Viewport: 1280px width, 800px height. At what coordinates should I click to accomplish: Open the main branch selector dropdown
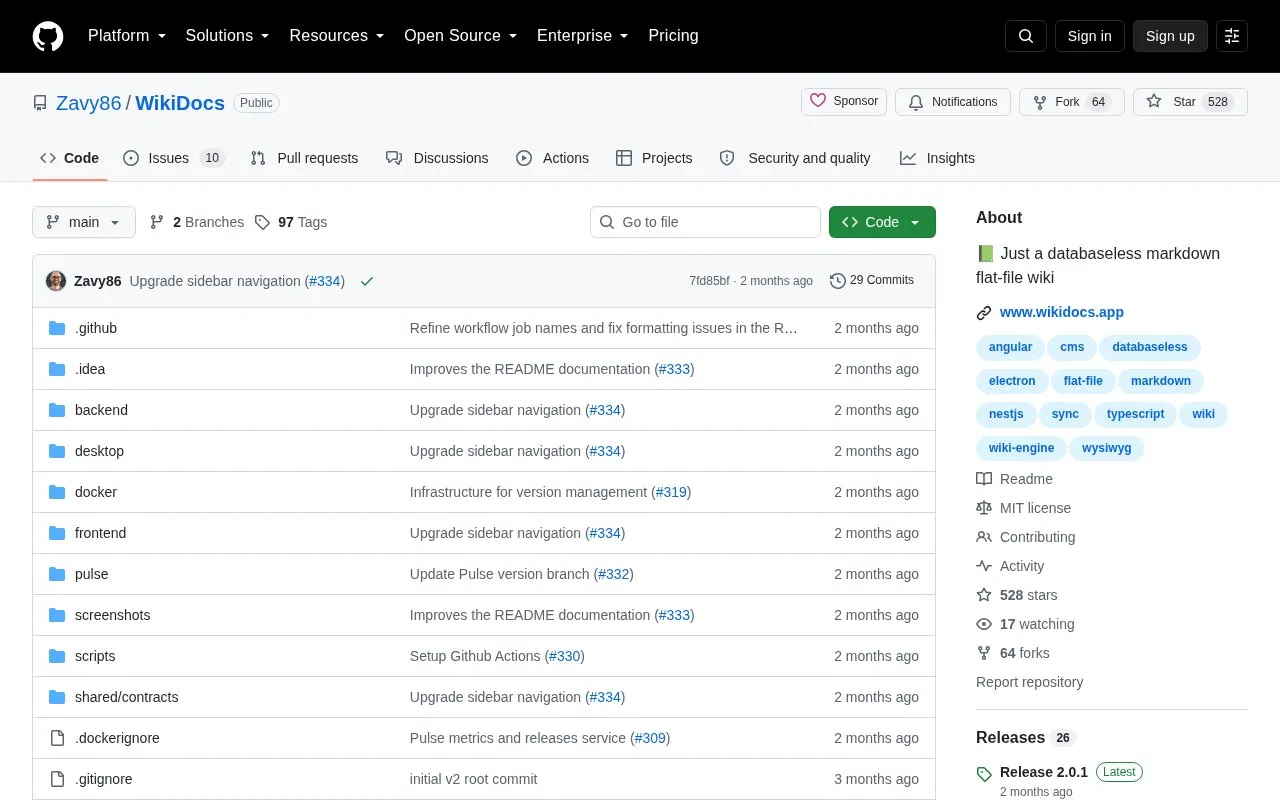point(84,222)
